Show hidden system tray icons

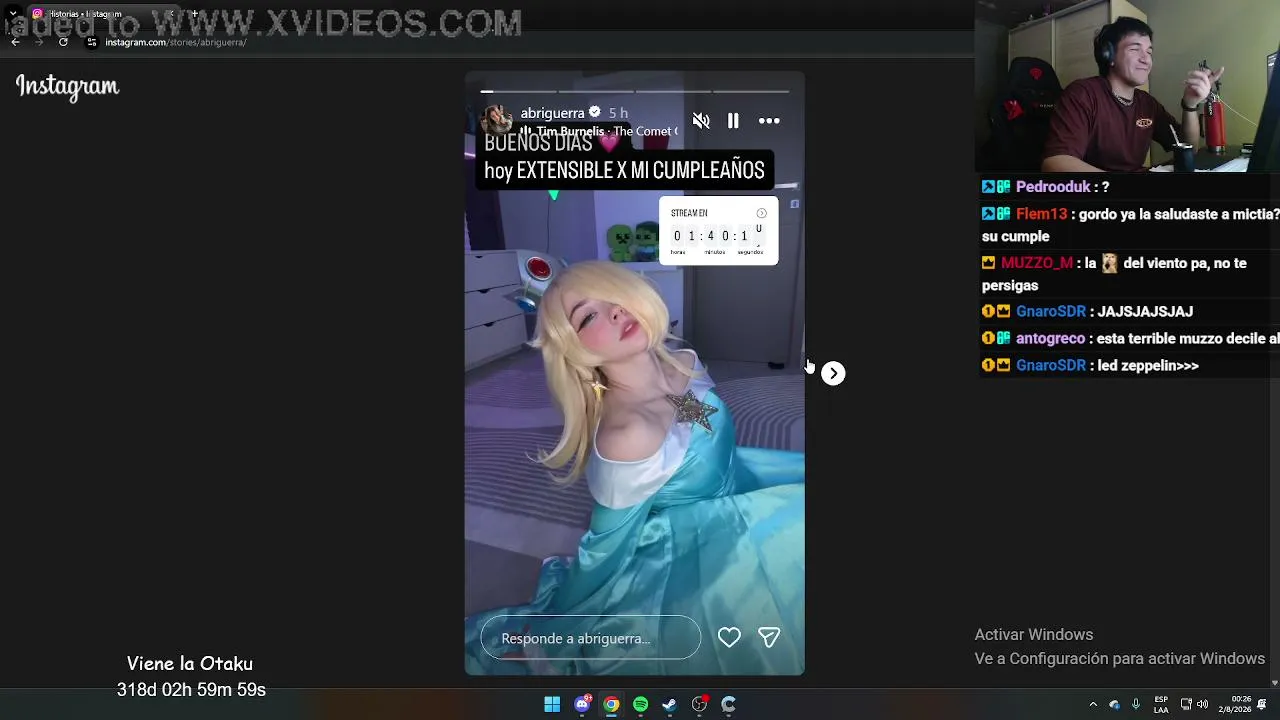pyautogui.click(x=1093, y=704)
